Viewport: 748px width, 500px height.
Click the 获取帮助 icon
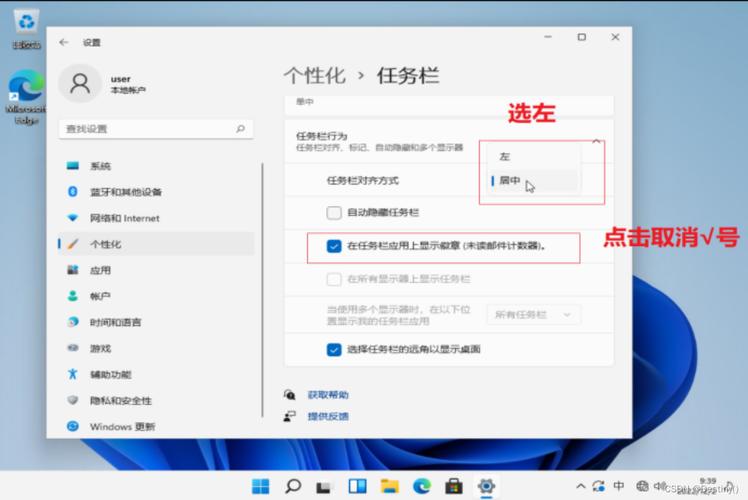290,395
